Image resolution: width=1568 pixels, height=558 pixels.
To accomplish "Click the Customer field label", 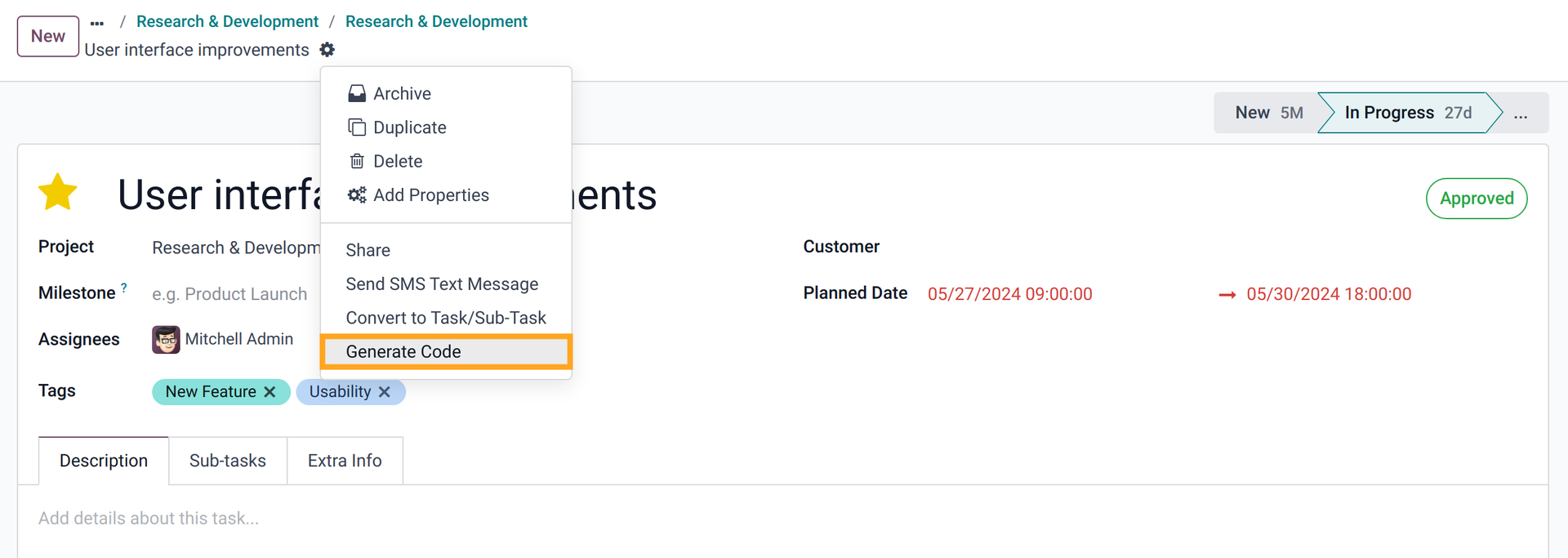I will coord(841,247).
